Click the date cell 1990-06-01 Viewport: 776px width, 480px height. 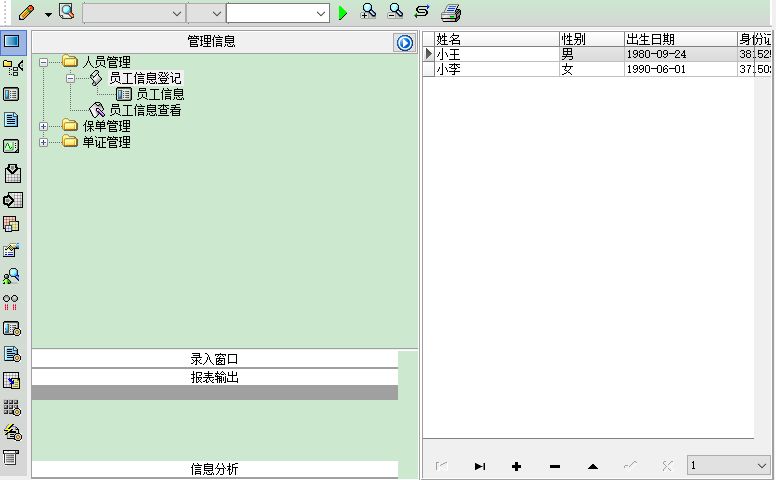(x=681, y=69)
